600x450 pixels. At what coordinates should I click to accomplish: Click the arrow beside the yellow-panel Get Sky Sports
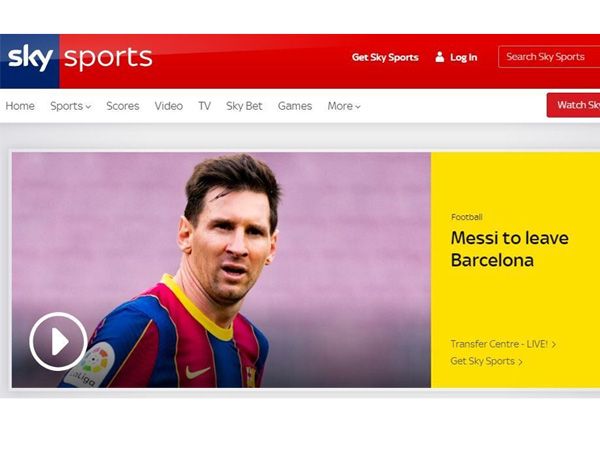(520, 362)
